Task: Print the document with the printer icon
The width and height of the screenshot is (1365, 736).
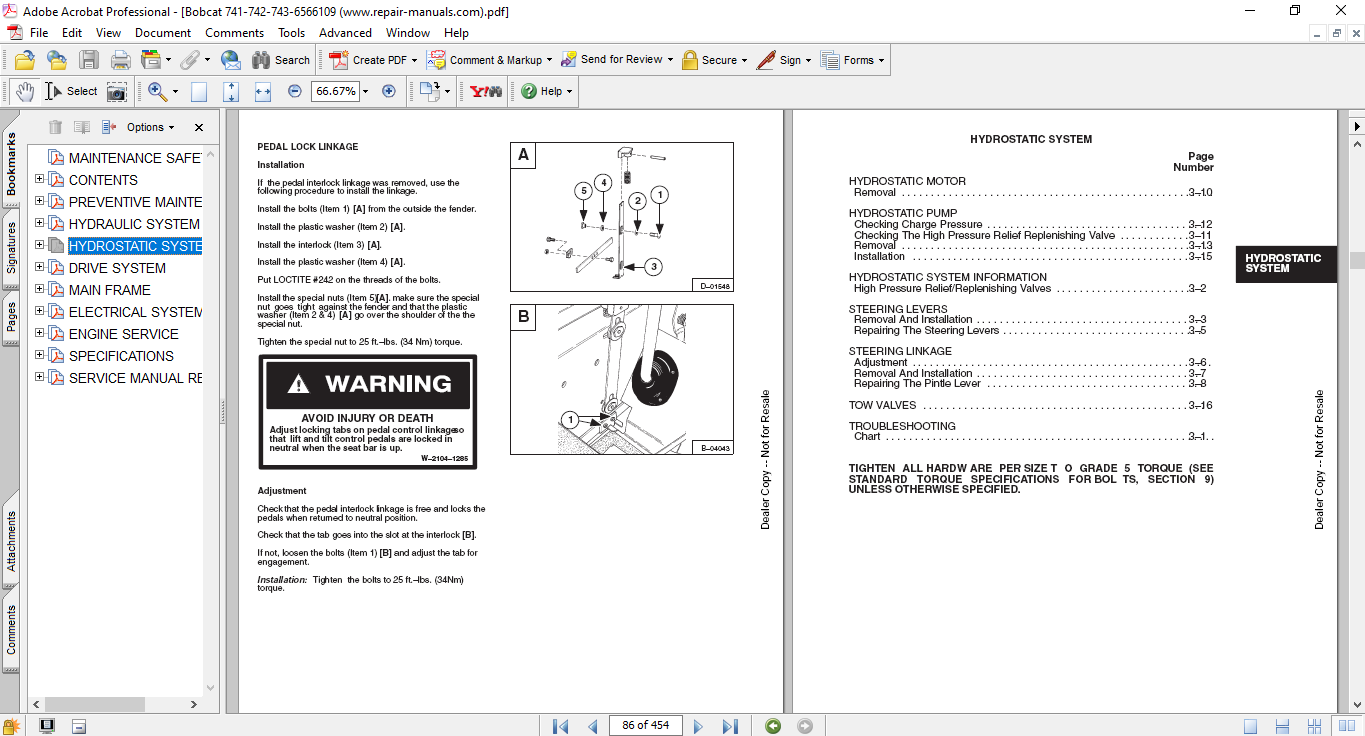Action: (x=120, y=60)
